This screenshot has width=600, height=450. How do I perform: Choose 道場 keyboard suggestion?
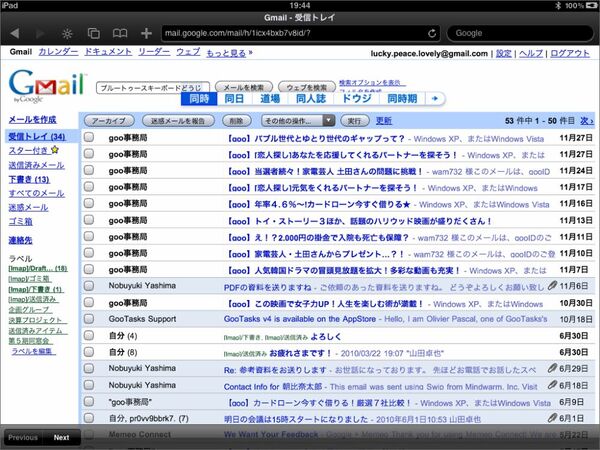tap(270, 98)
